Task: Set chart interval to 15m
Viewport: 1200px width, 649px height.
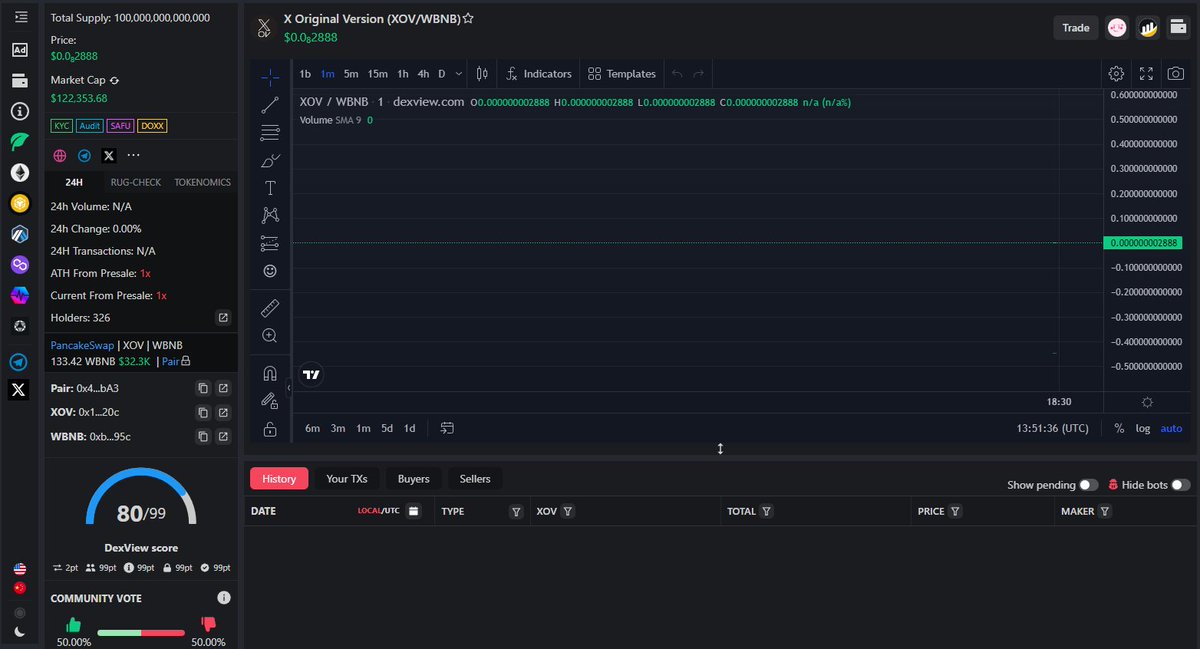Action: click(377, 73)
